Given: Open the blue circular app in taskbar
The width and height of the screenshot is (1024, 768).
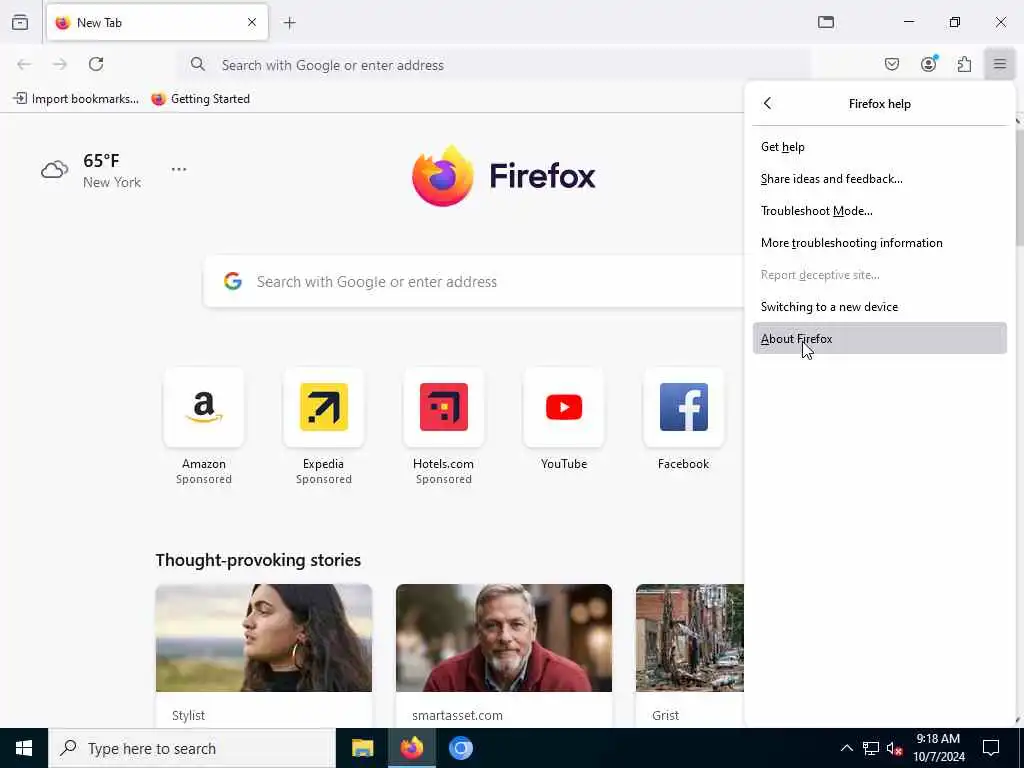Looking at the screenshot, I should 460,748.
